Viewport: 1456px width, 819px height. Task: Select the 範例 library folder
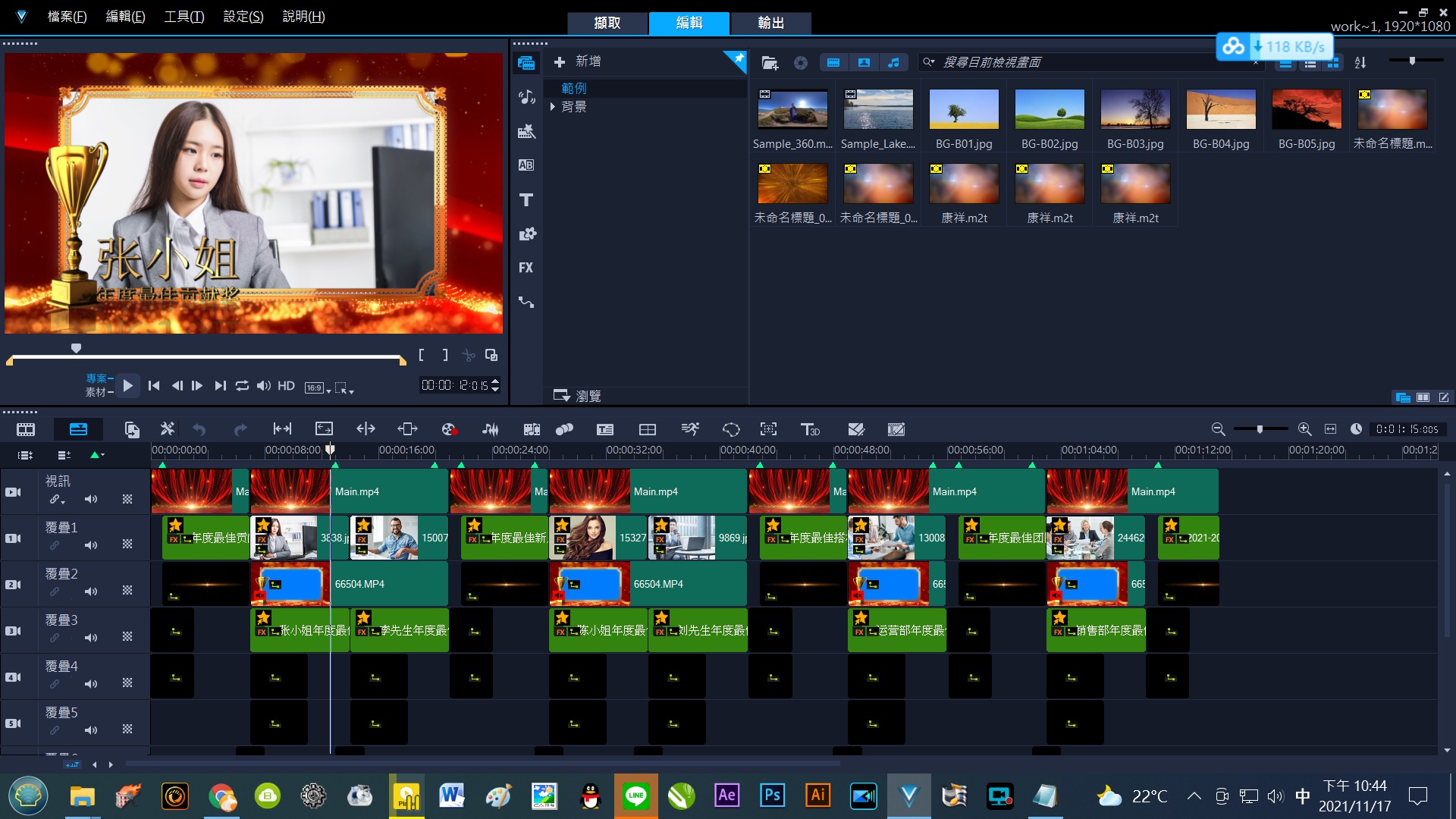573,89
